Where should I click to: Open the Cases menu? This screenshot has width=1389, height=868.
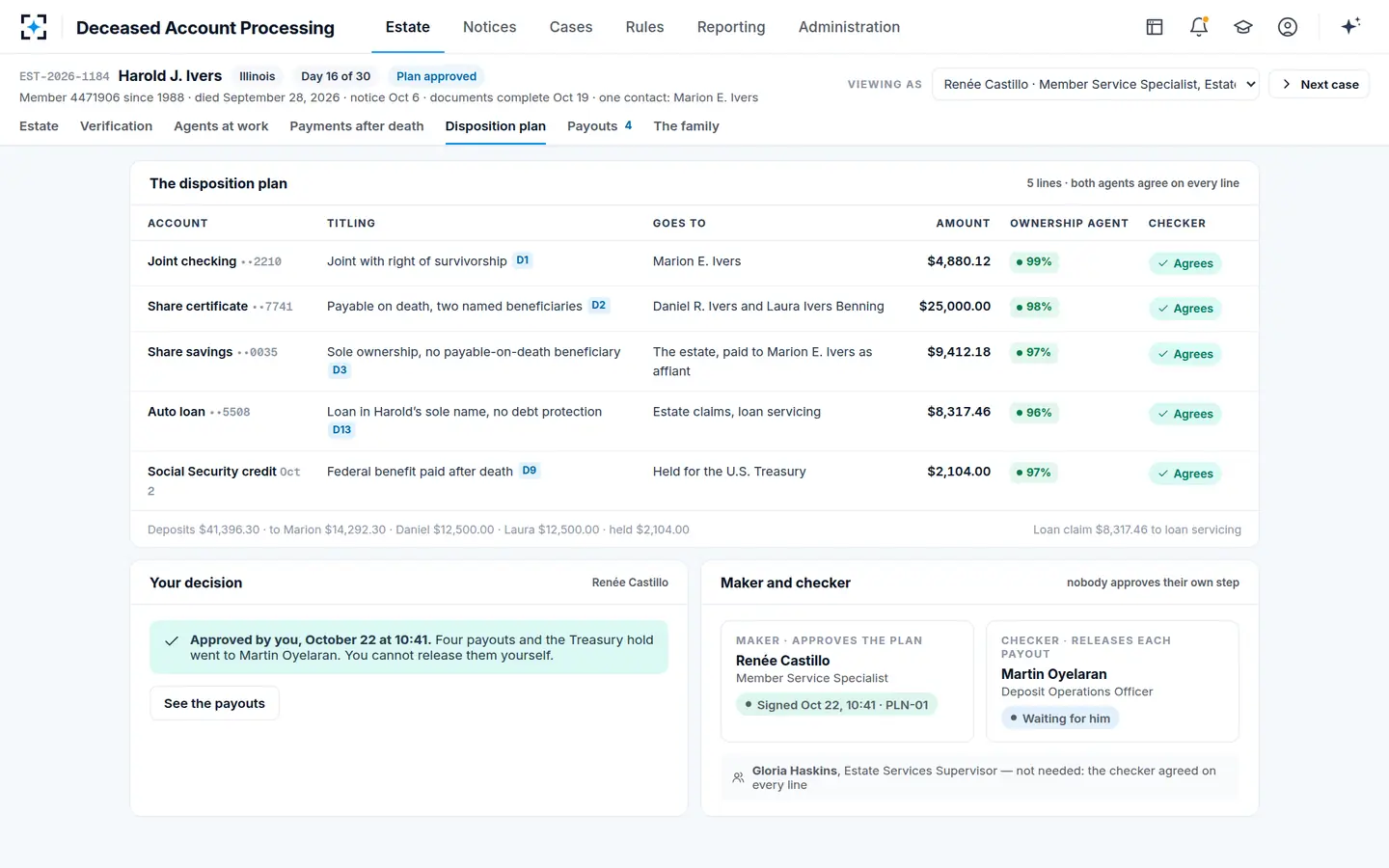pos(571,27)
